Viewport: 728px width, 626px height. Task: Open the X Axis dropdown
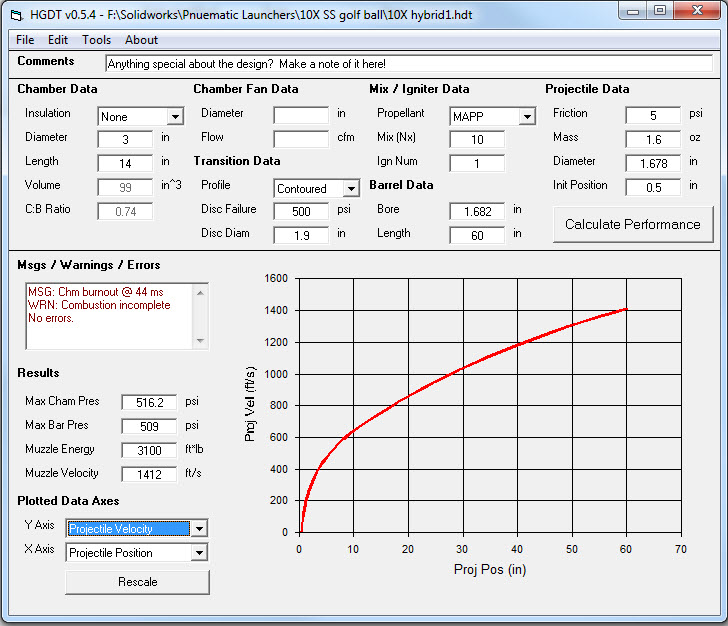point(199,553)
